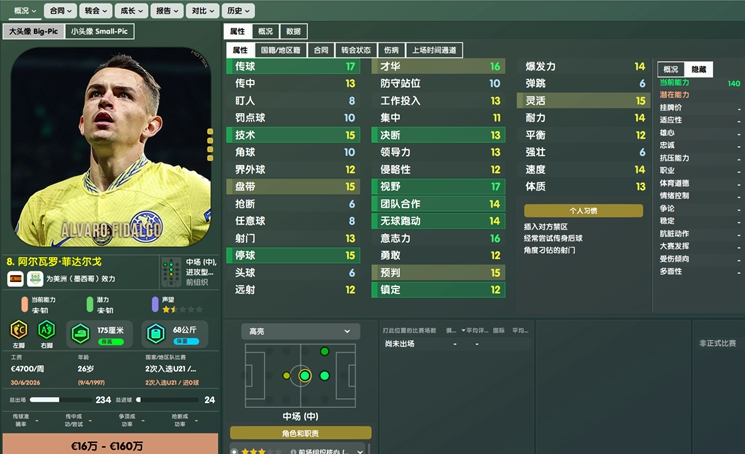
Task: Switch to the 数据 tab
Action: coord(293,31)
